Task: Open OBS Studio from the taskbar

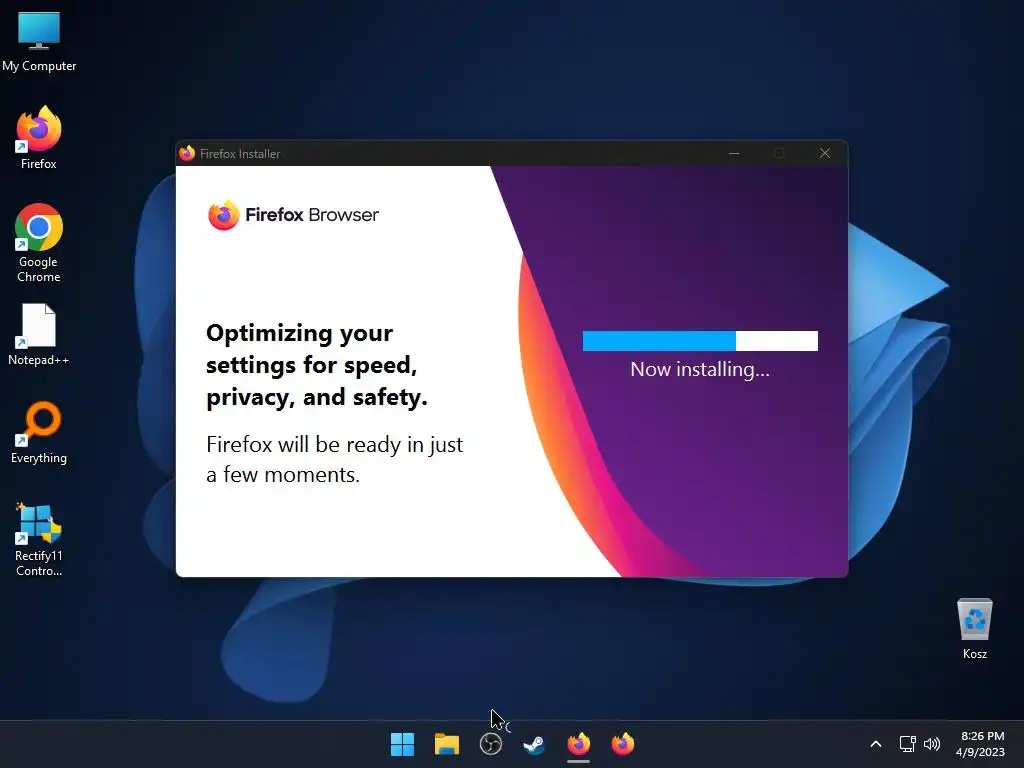Action: (490, 744)
